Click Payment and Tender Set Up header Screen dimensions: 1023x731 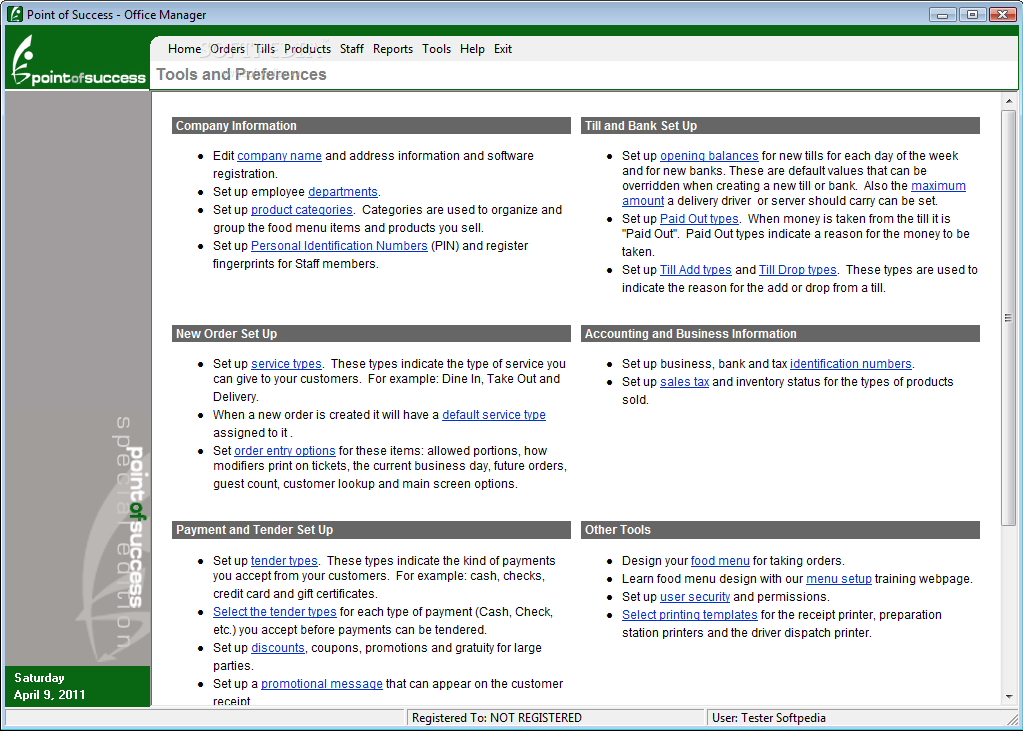[x=371, y=530]
